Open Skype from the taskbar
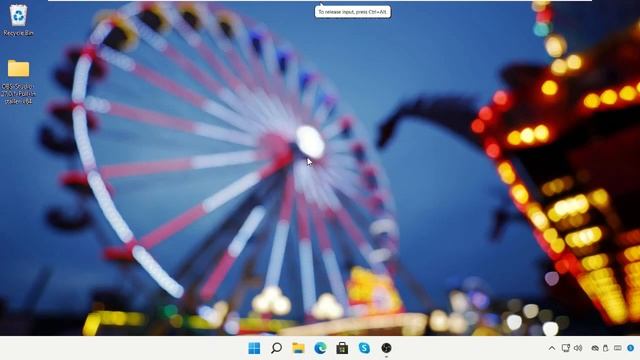 click(364, 348)
